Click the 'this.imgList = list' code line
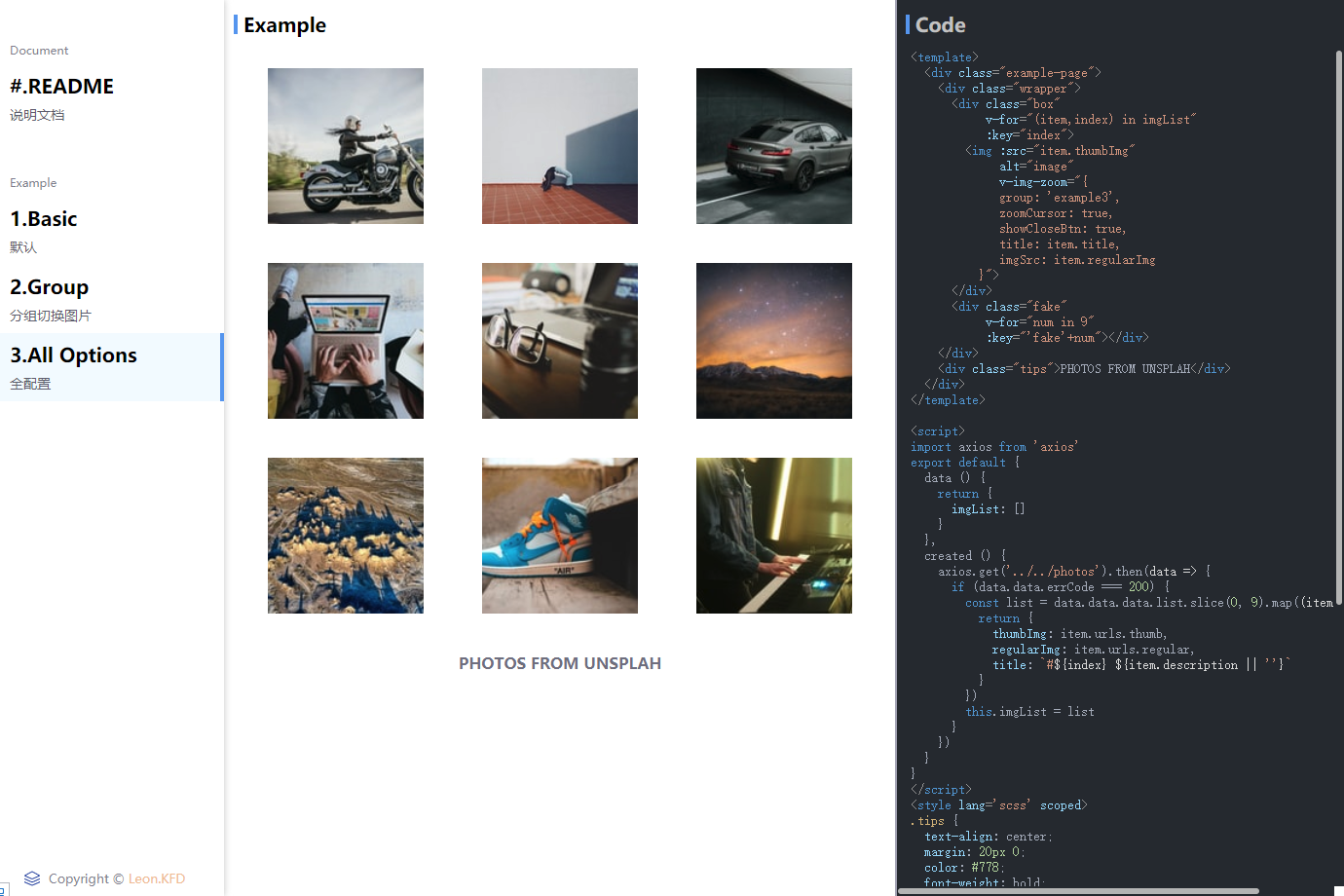1344x896 pixels. pos(1029,712)
